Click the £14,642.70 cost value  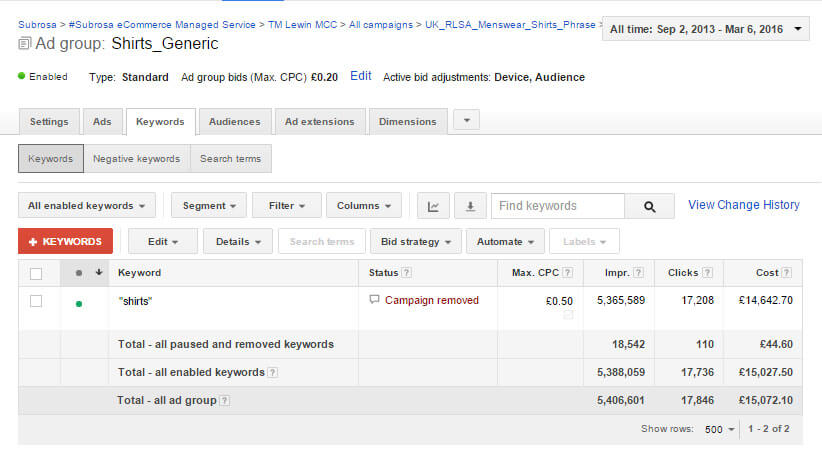tap(766, 300)
